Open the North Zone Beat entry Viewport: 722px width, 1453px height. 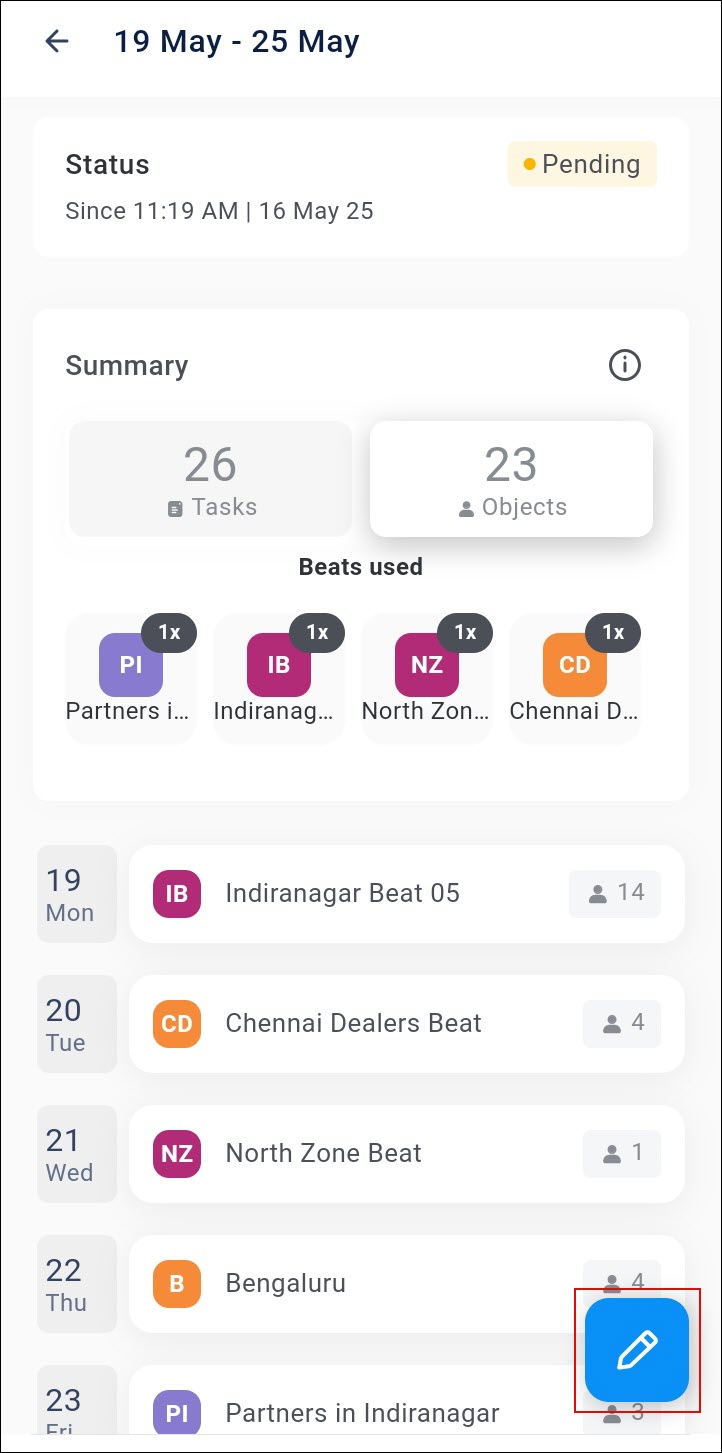coord(407,1154)
